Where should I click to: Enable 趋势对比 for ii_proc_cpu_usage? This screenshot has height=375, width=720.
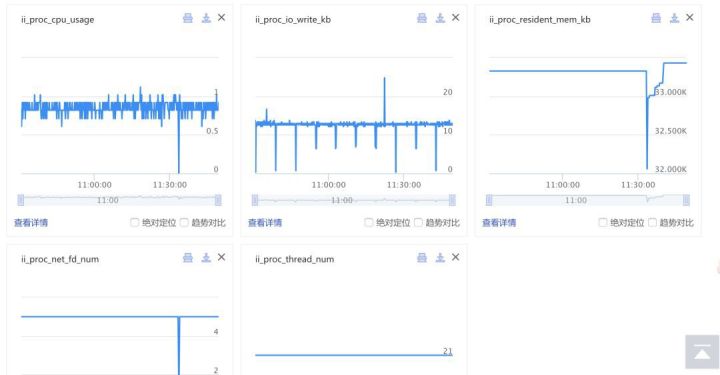click(184, 223)
